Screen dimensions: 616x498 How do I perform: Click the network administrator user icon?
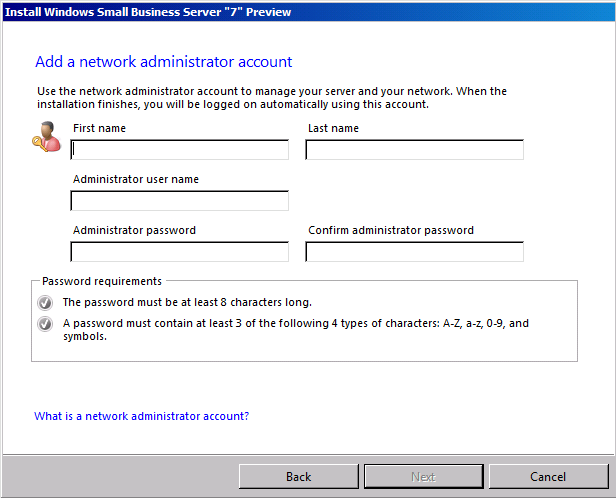pos(46,135)
